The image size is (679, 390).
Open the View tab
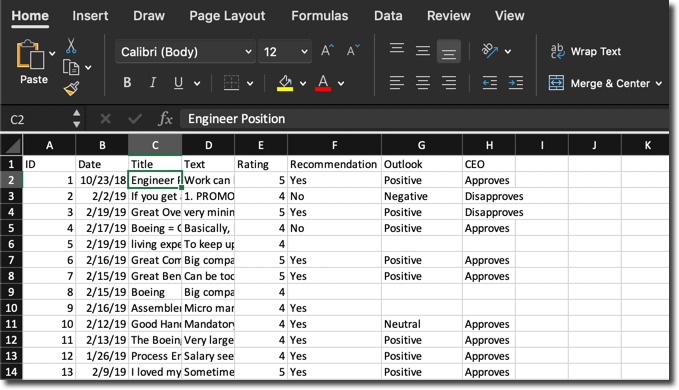pyautogui.click(x=510, y=16)
